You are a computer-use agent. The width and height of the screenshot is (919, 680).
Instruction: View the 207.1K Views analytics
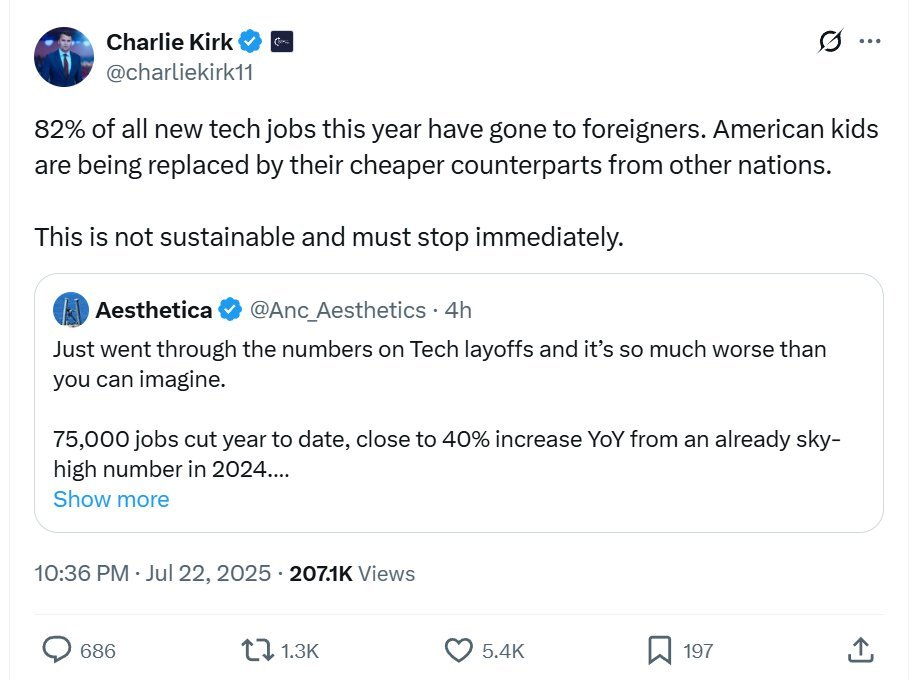tap(352, 573)
